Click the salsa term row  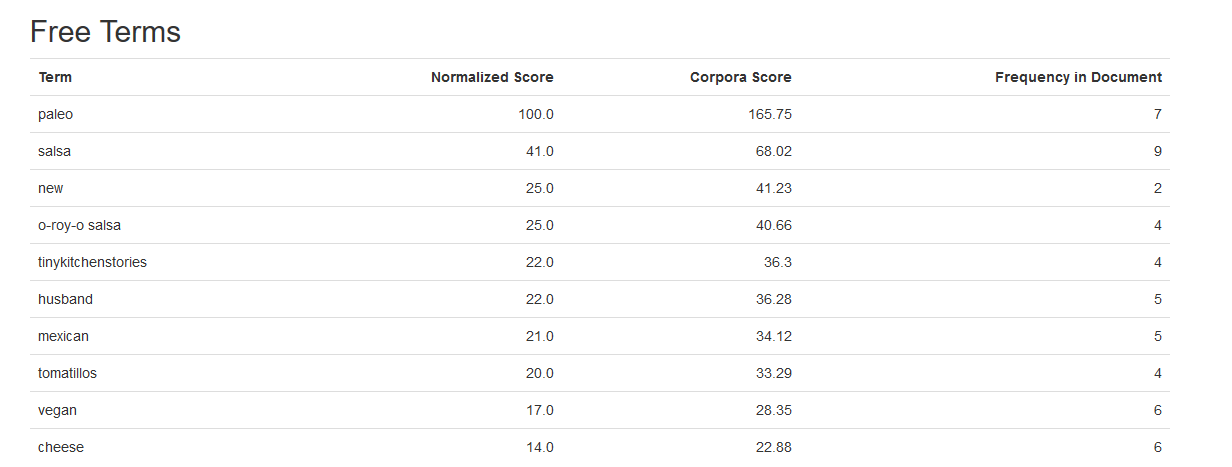tap(54, 151)
